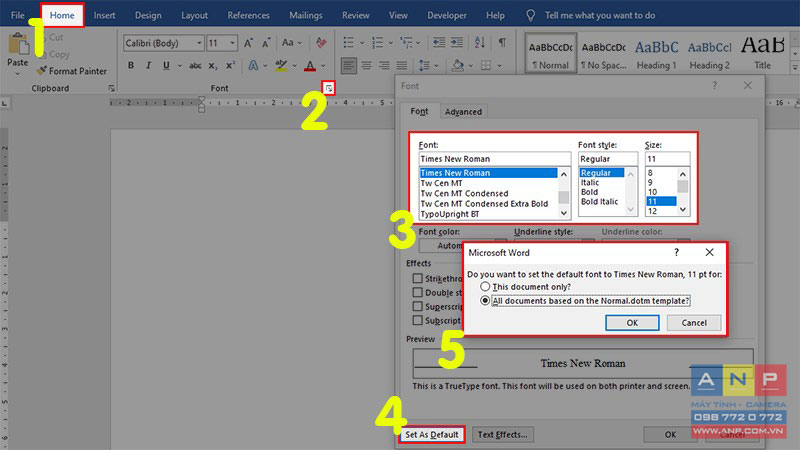The width and height of the screenshot is (800, 450).
Task: Select 'This document only?' radio option
Action: coord(485,287)
